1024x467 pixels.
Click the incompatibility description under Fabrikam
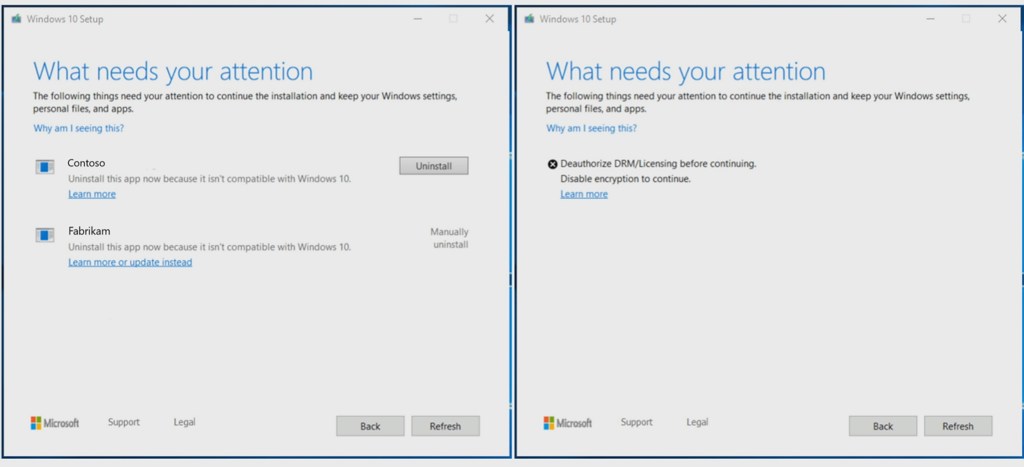click(210, 247)
